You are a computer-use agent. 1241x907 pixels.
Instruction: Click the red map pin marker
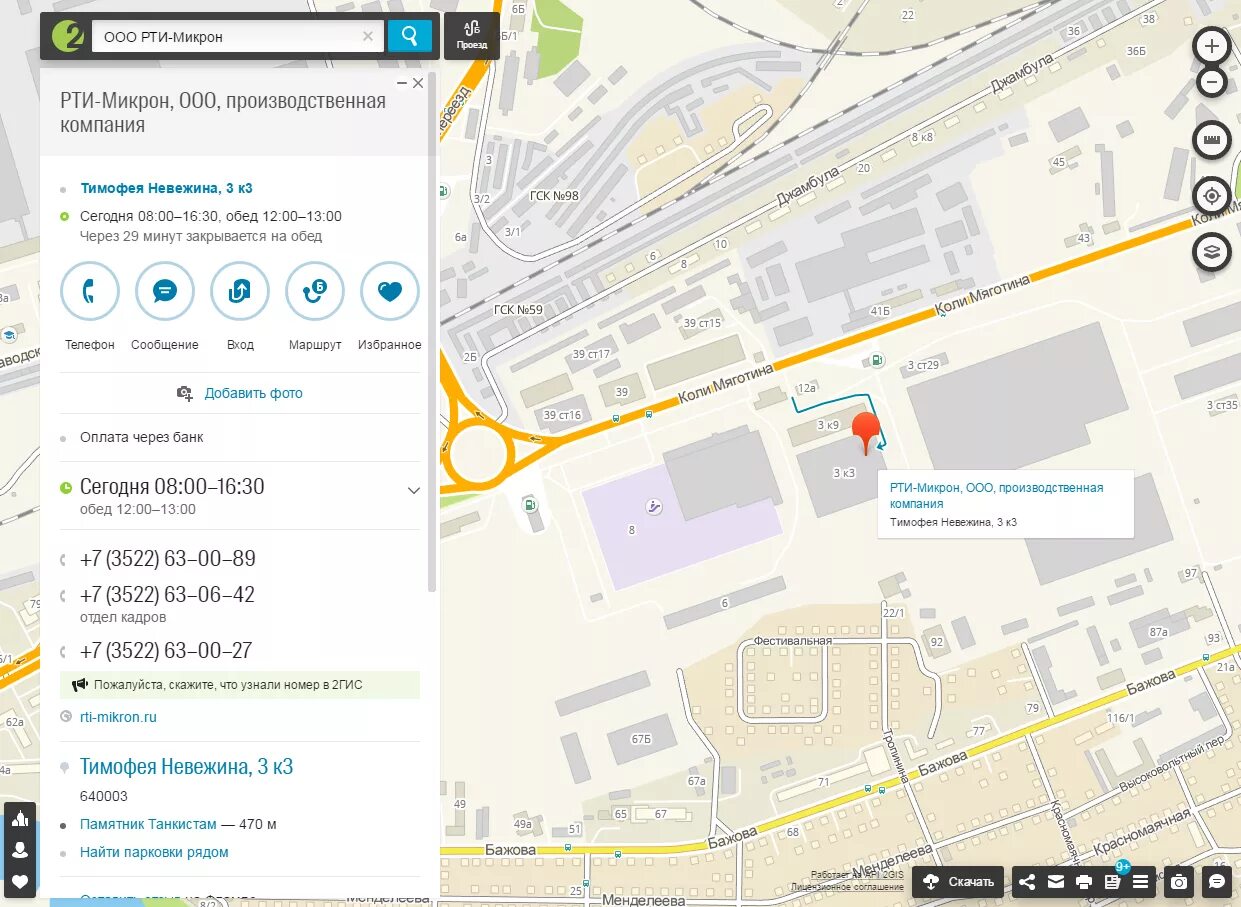(x=866, y=431)
